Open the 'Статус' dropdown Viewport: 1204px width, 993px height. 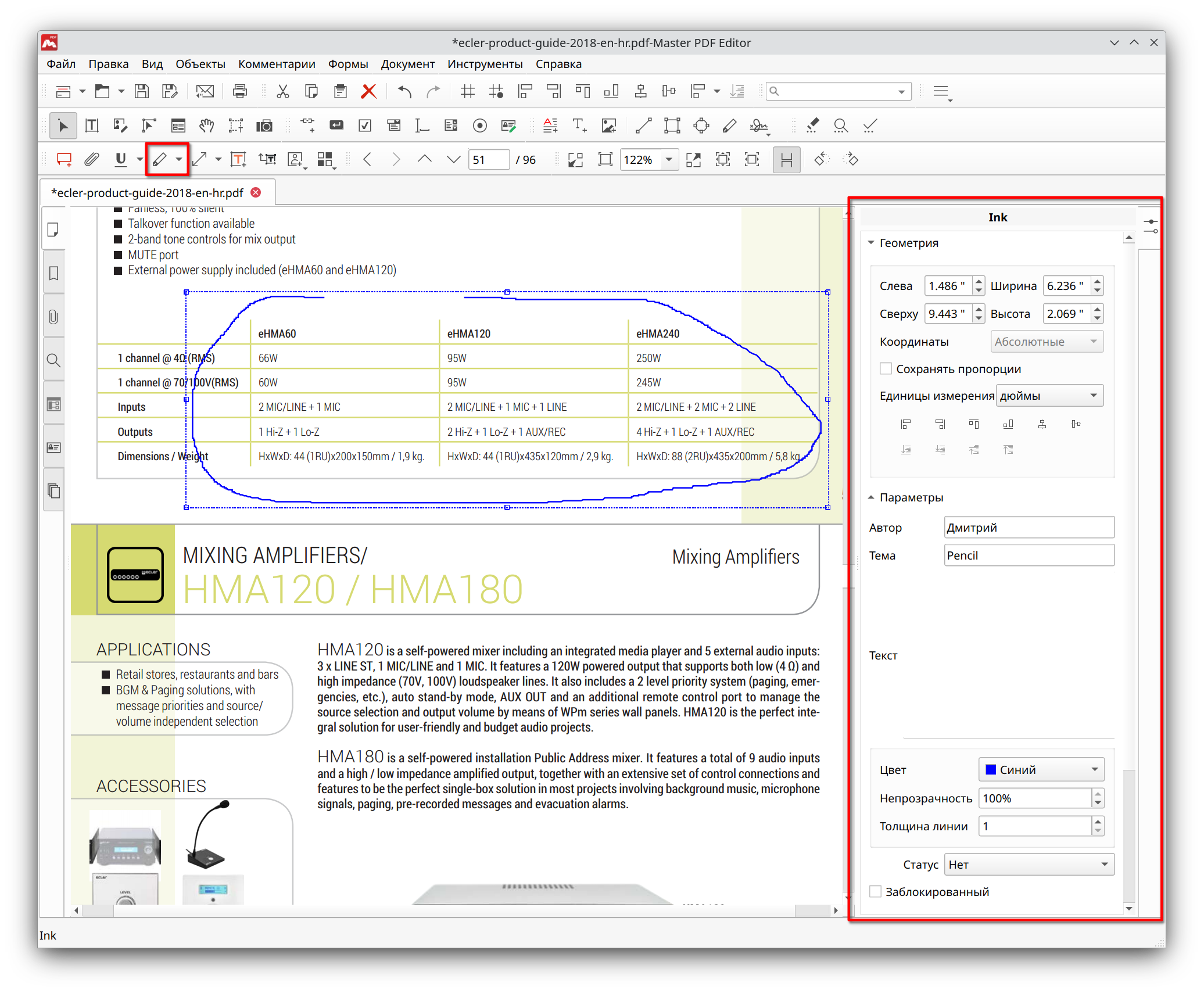[1029, 865]
